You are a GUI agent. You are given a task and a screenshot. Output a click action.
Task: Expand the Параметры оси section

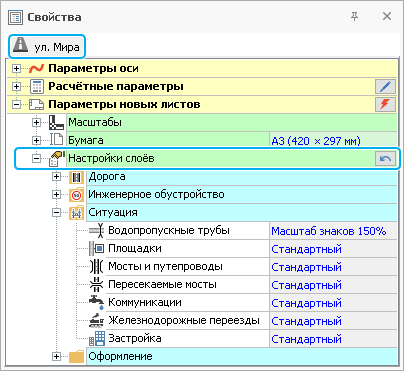16,69
